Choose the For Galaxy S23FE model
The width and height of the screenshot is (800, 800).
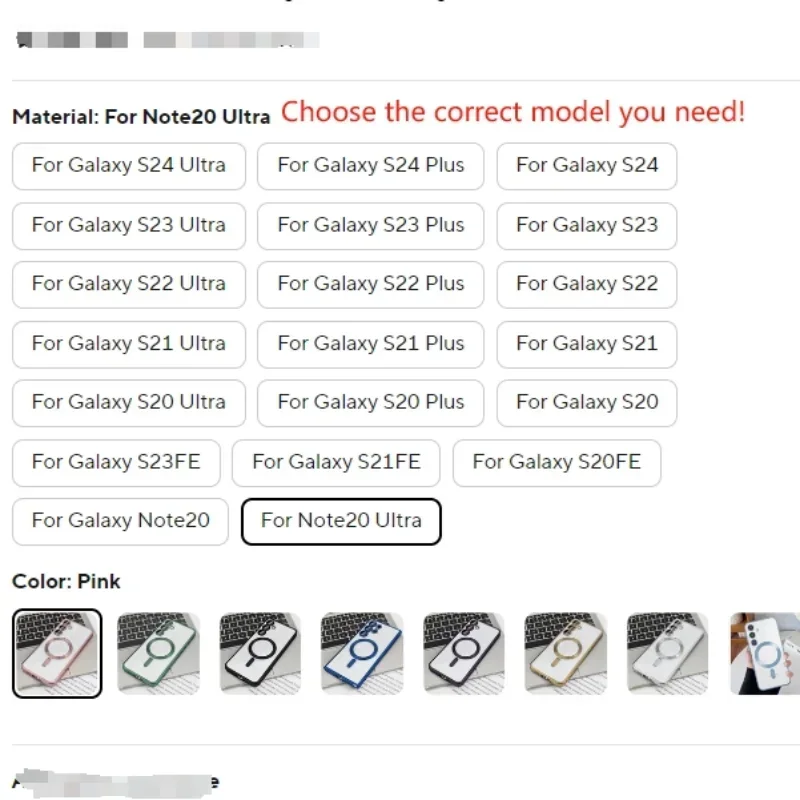click(x=116, y=462)
